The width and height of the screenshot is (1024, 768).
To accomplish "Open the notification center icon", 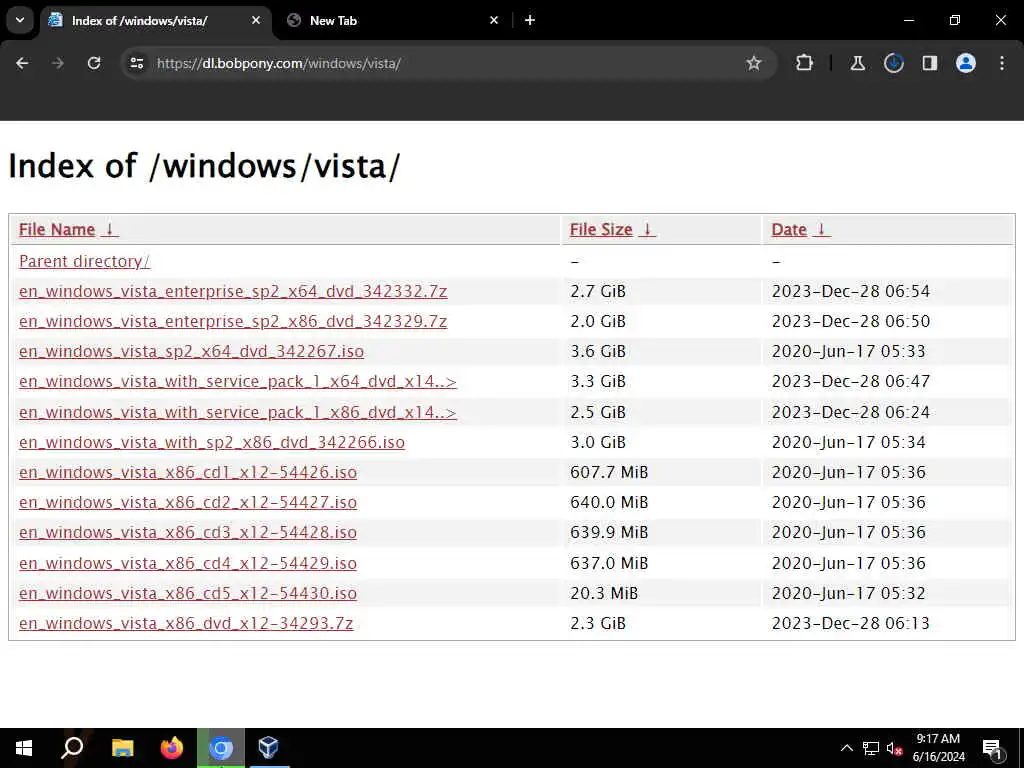I will (992, 748).
